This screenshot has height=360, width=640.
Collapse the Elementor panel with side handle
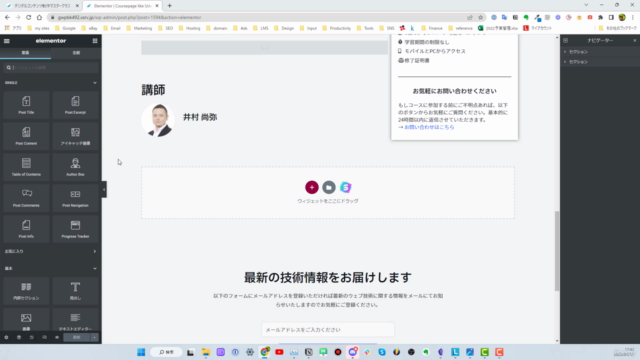(104, 189)
